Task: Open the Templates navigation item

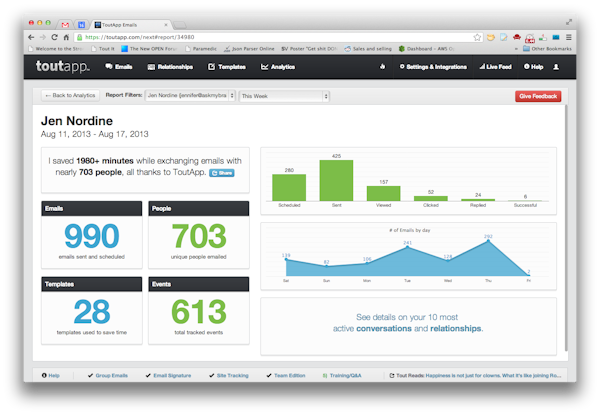Action: pyautogui.click(x=227, y=67)
